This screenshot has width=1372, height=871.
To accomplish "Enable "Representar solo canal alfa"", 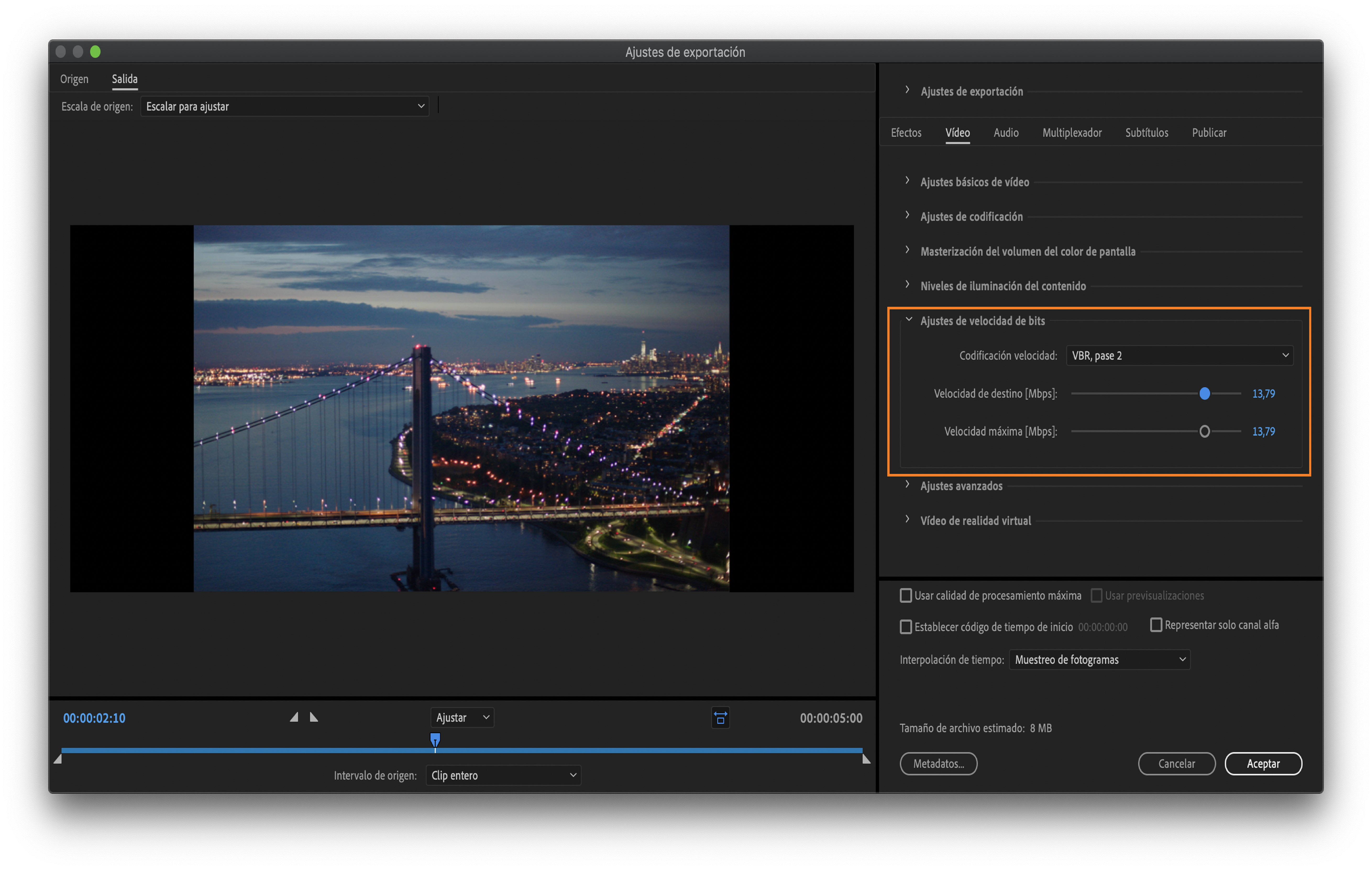I will click(x=1156, y=625).
